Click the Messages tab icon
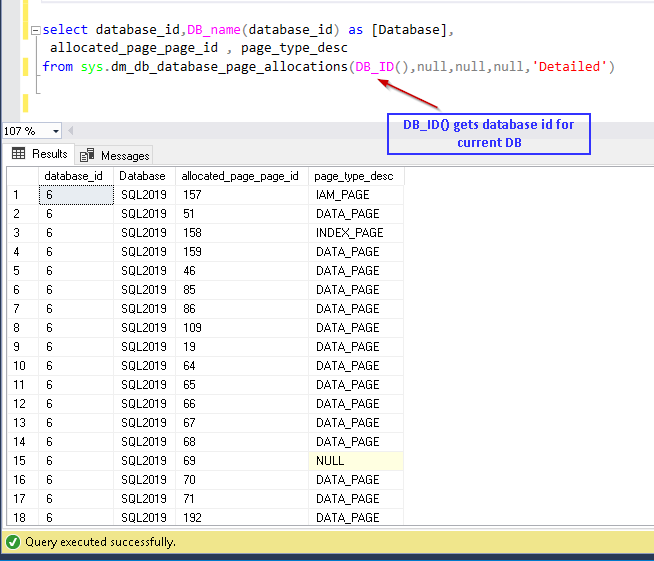Viewport: 654px width, 561px height. pyautogui.click(x=88, y=155)
